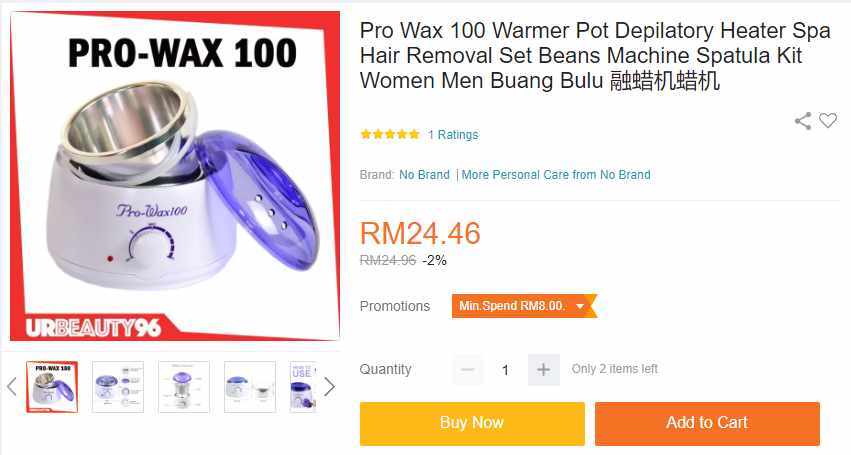The height and width of the screenshot is (455, 851).
Task: Click the Add to Cart button
Action: tap(707, 424)
